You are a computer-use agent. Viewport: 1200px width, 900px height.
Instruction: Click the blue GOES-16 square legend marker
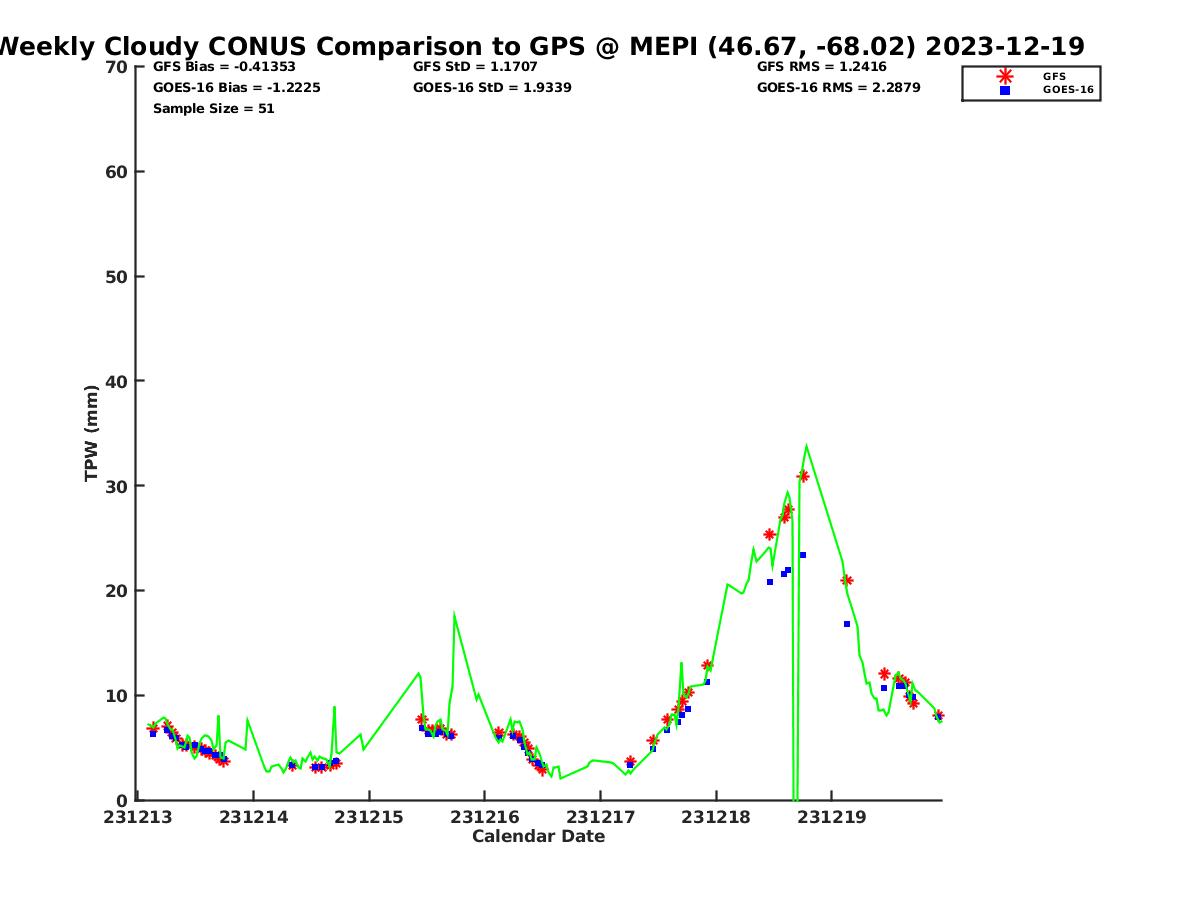pyautogui.click(x=1005, y=90)
